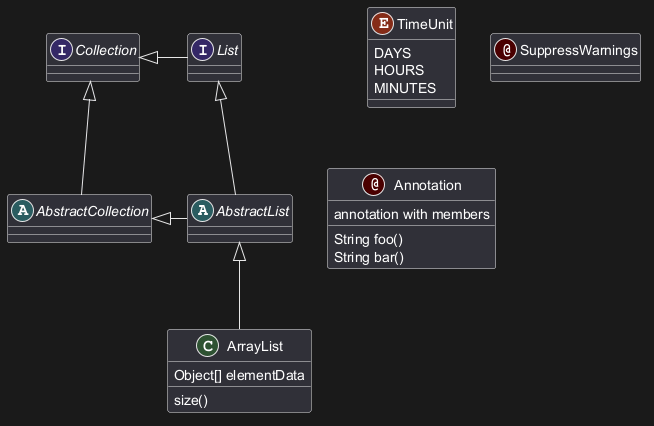Select the 'String bar()' method
The width and height of the screenshot is (654, 426).
pos(368,257)
